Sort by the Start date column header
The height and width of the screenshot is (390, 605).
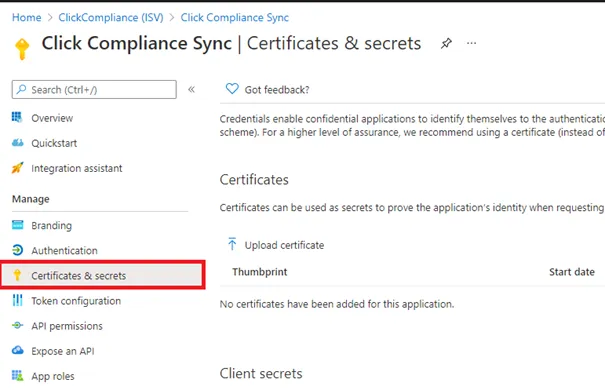tap(572, 272)
